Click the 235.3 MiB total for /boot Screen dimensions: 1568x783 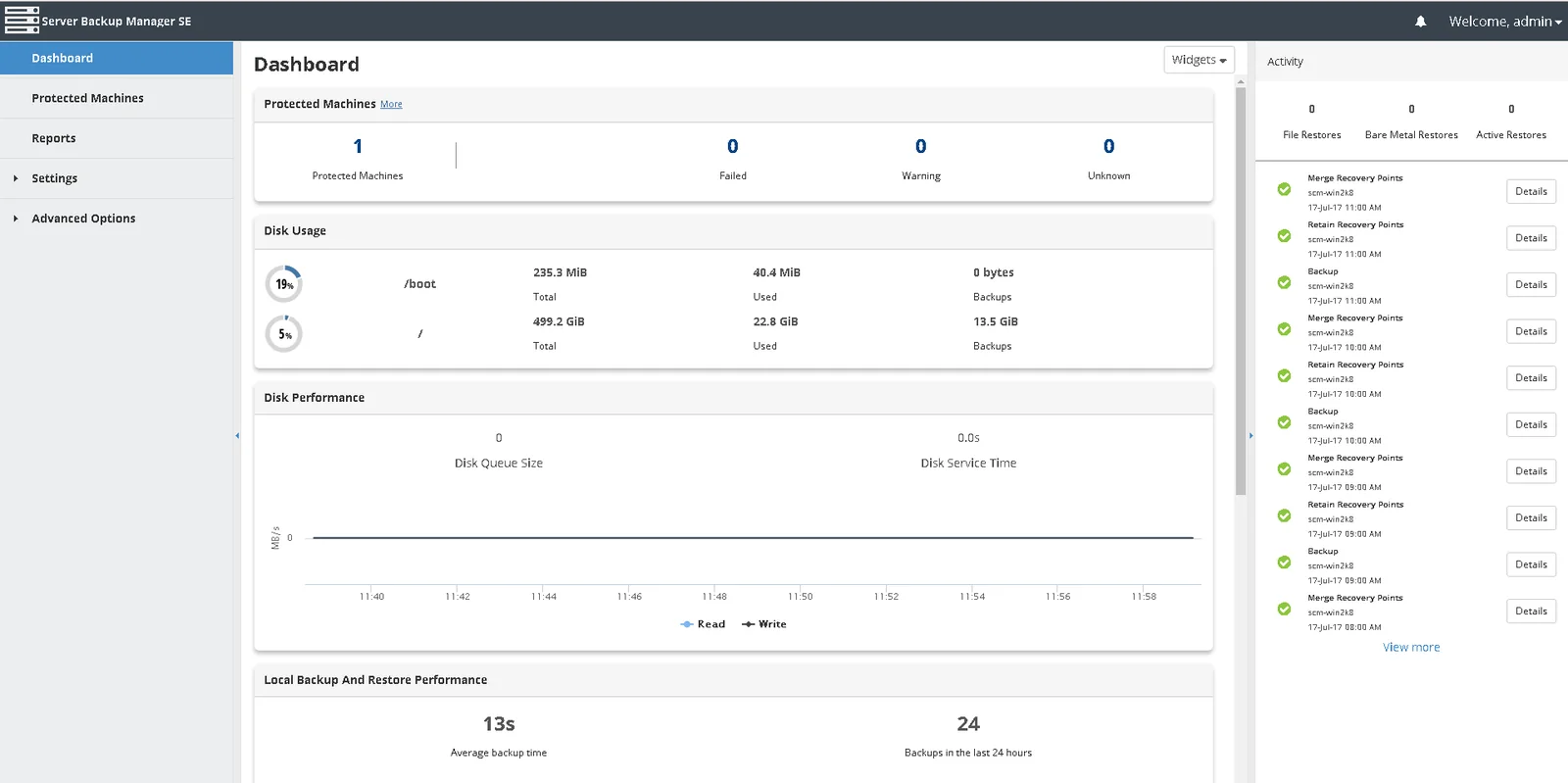pyautogui.click(x=560, y=272)
